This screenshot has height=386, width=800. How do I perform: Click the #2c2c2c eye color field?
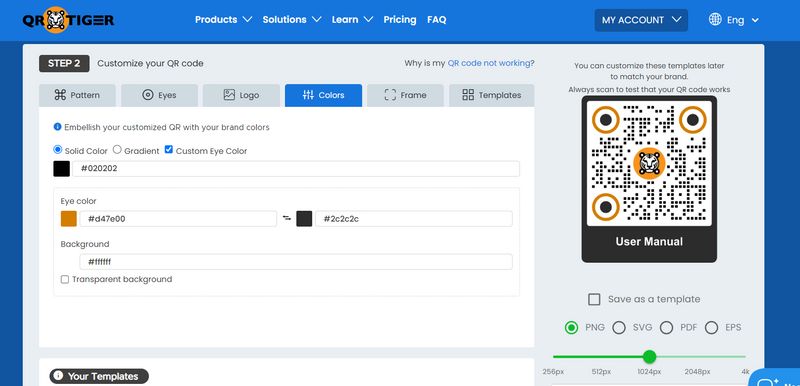click(414, 219)
